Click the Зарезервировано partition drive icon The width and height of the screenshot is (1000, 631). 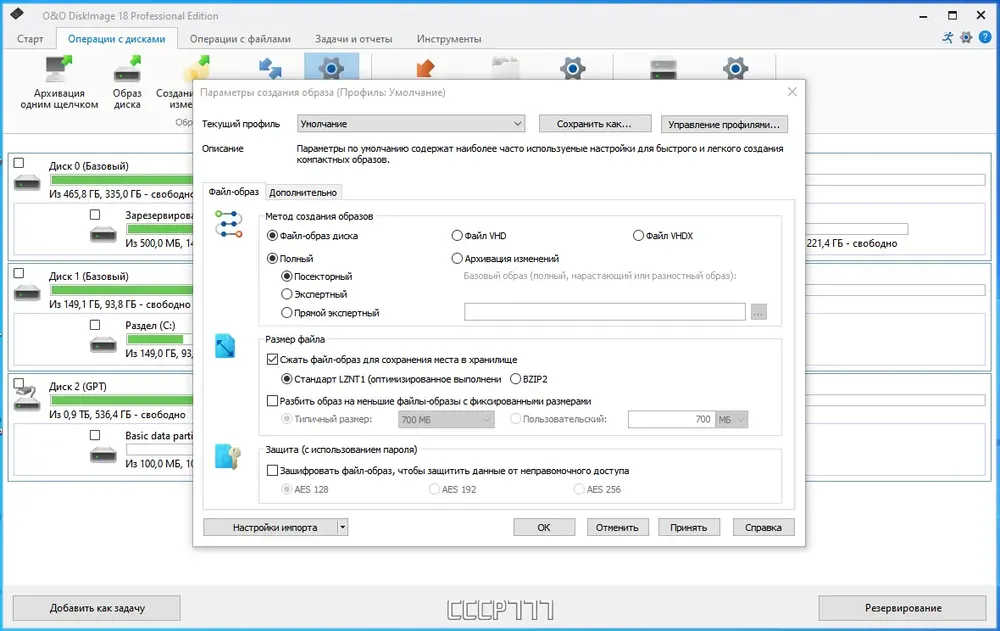point(103,235)
